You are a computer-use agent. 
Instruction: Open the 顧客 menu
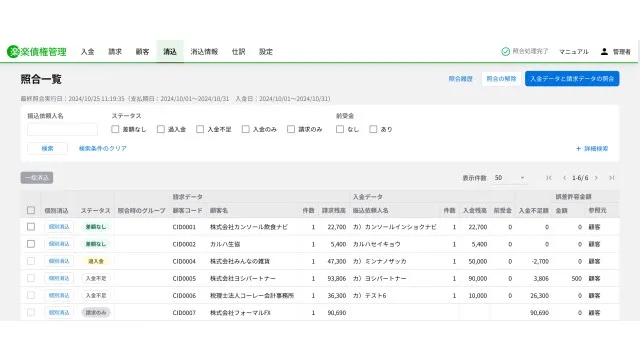coord(142,51)
